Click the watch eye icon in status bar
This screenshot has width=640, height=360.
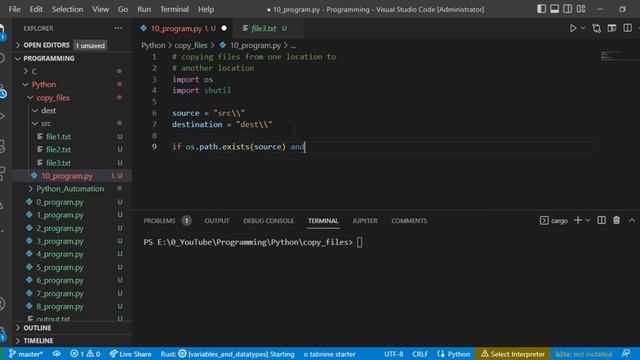tap(57, 354)
